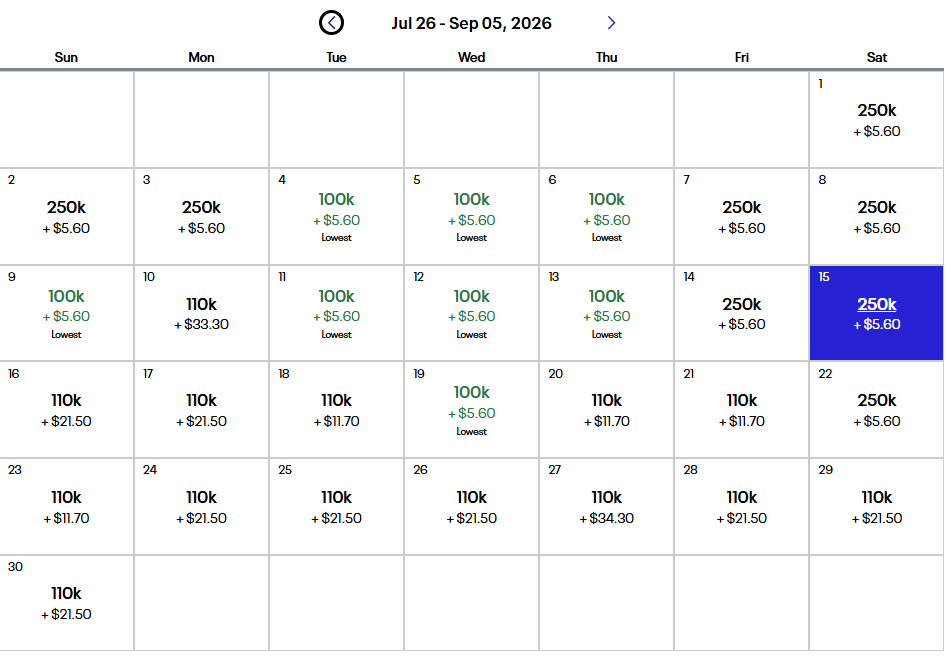951x666 pixels.
Task: Choose August 30 fare 110k
Action: coord(66,602)
